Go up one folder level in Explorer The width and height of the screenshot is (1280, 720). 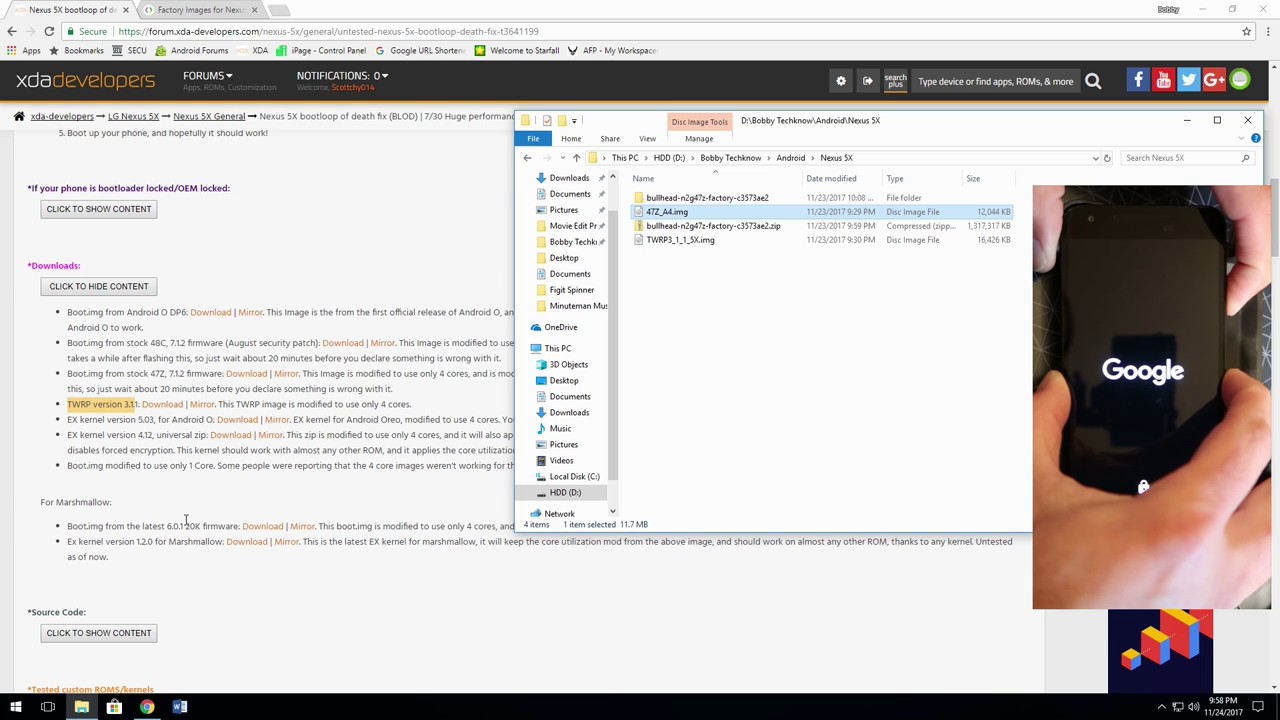(x=576, y=158)
